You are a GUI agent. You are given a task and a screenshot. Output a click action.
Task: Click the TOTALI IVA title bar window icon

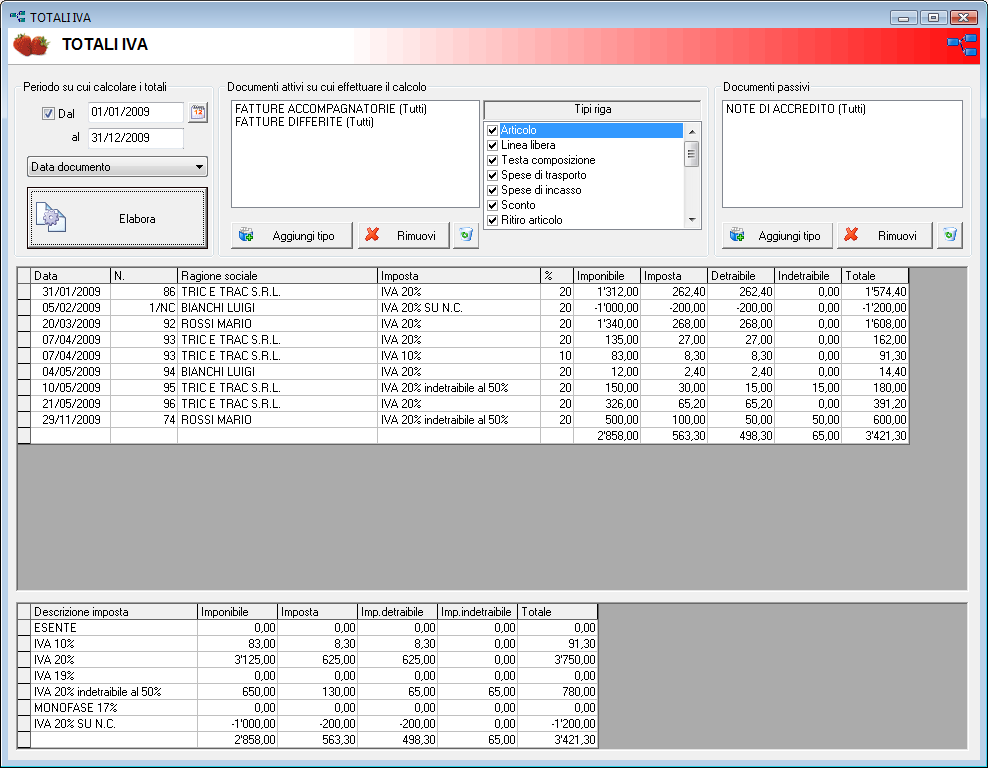(17, 17)
